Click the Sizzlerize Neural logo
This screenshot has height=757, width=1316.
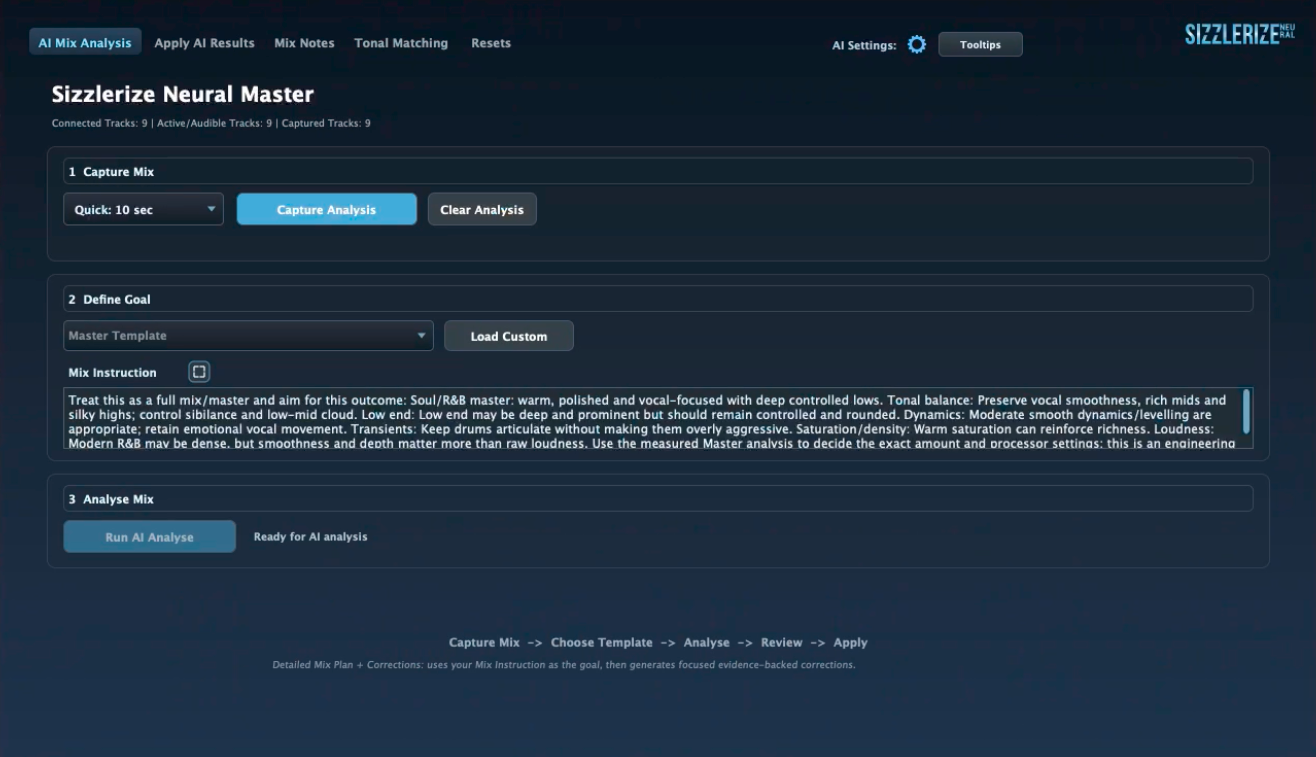click(x=1240, y=34)
